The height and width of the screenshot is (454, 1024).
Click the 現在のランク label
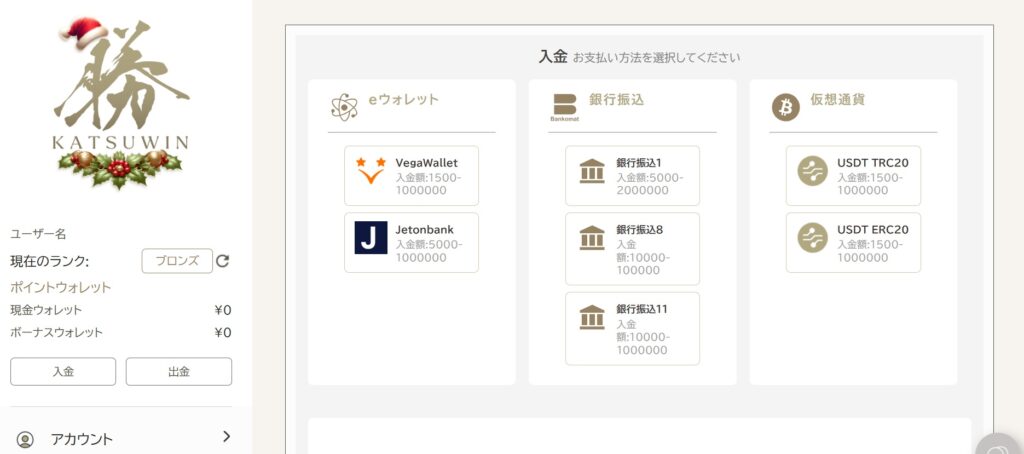50,261
